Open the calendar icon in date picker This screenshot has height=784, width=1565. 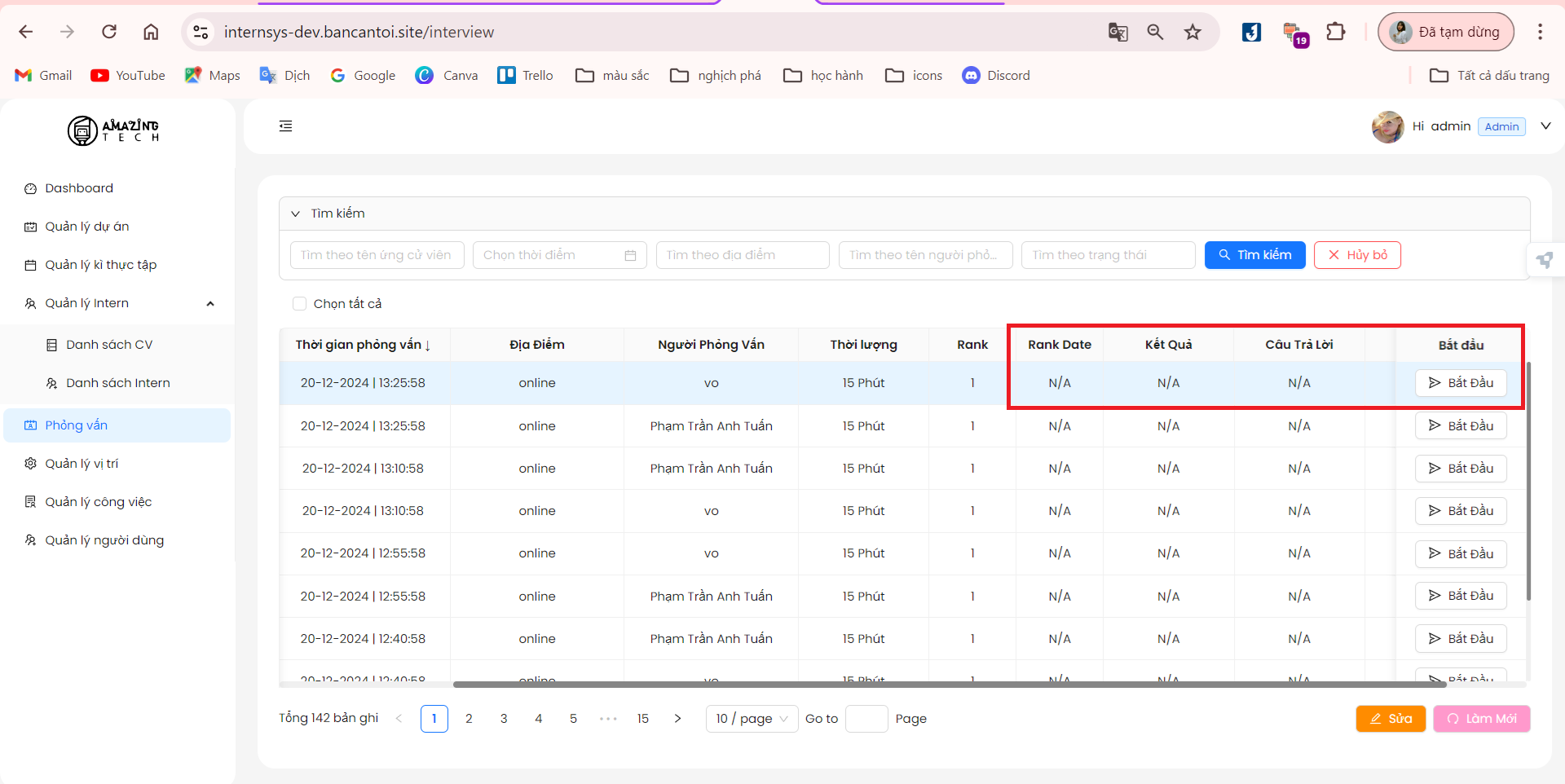(x=630, y=255)
